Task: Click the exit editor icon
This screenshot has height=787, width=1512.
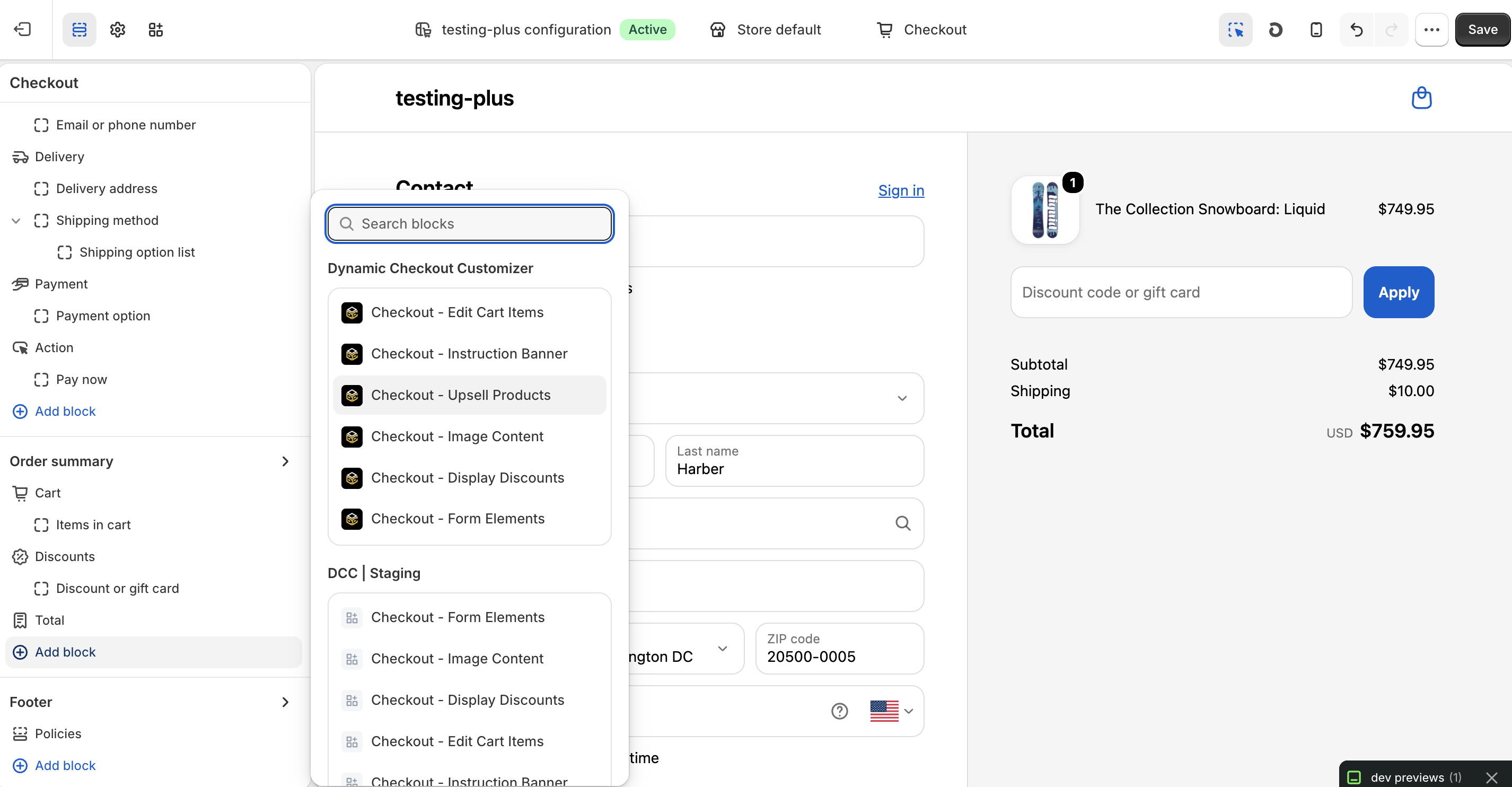Action: click(x=22, y=29)
